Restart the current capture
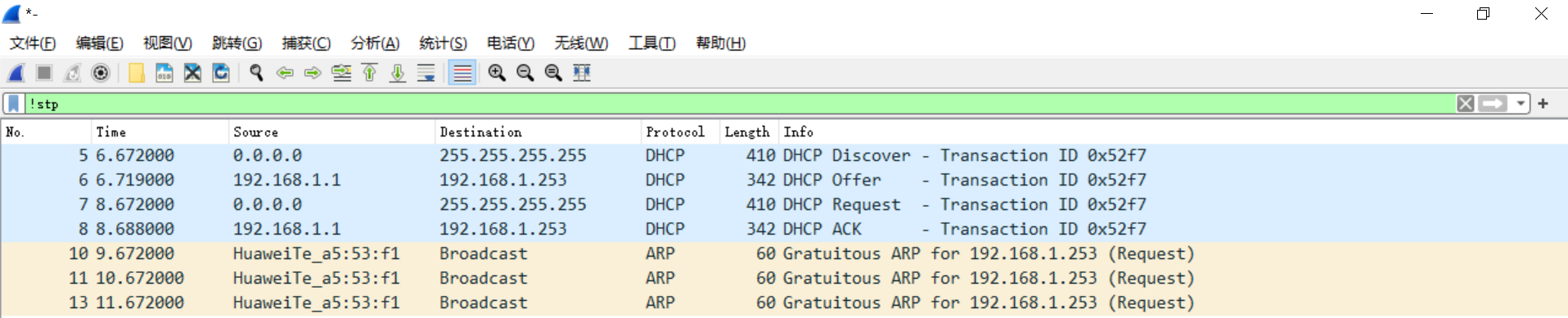Image resolution: width=1568 pixels, height=318 pixels. pyautogui.click(x=73, y=73)
